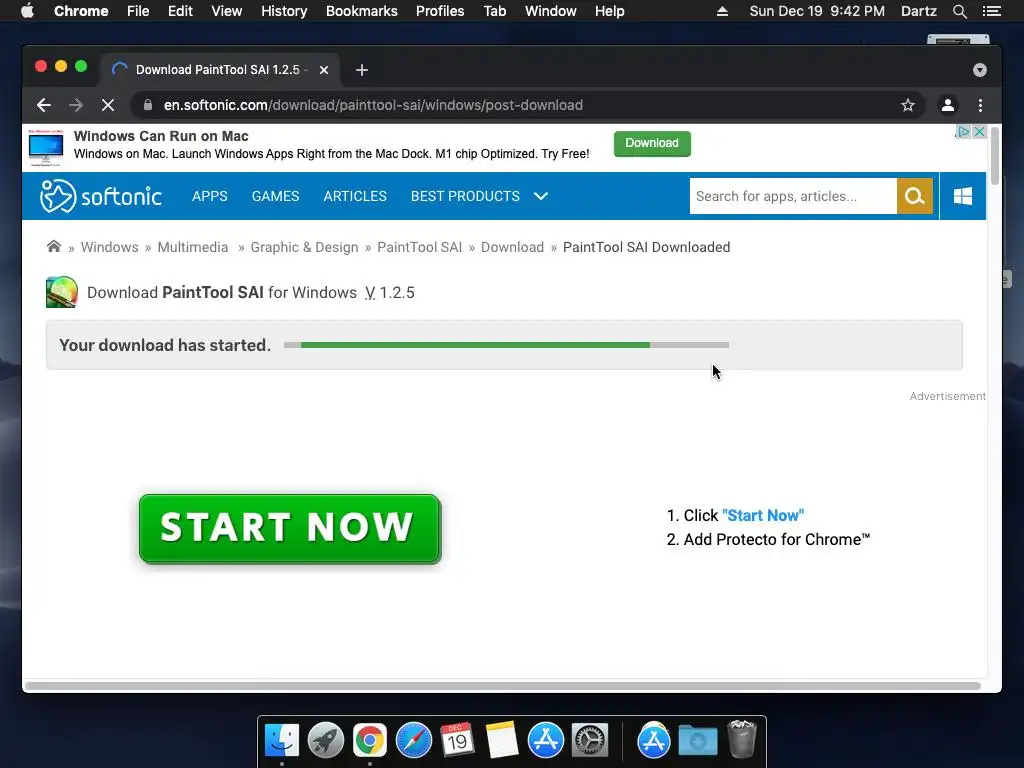Viewport: 1024px width, 768px height.
Task: Open the ARTICLES navigation item
Action: 355,196
